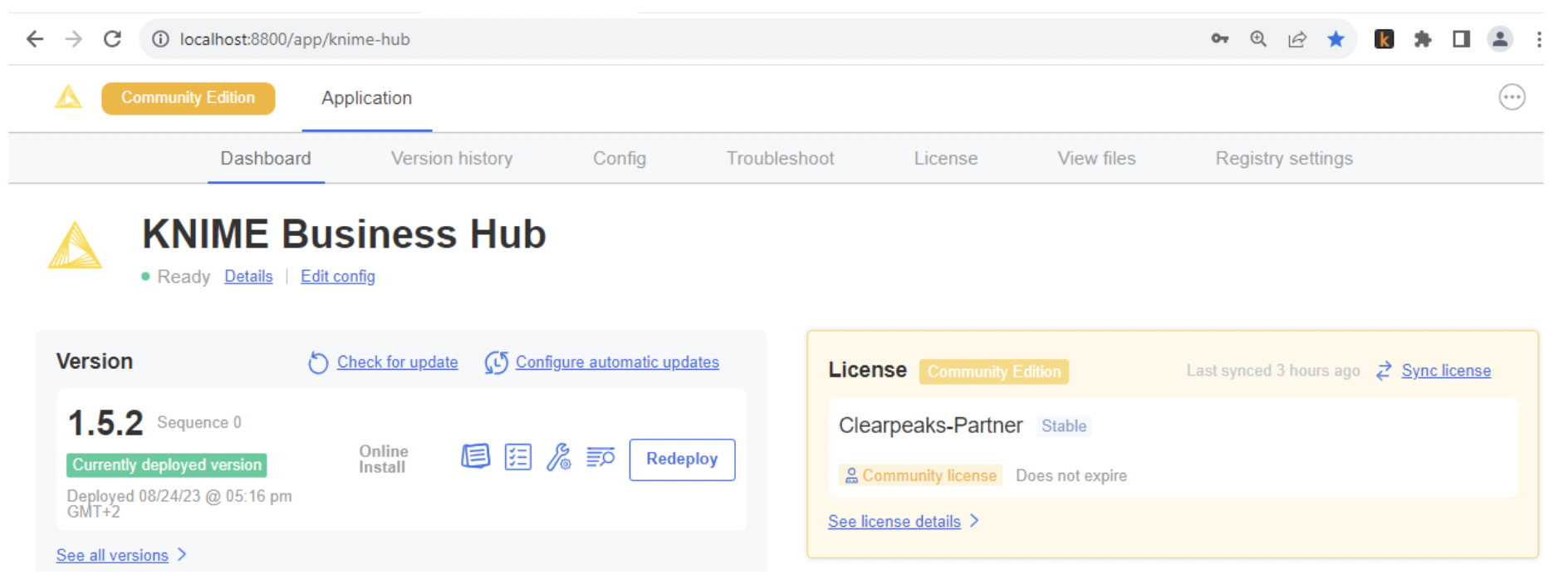Go to the Troubleshoot tab
This screenshot has width=1568, height=585.
pyautogui.click(x=780, y=158)
